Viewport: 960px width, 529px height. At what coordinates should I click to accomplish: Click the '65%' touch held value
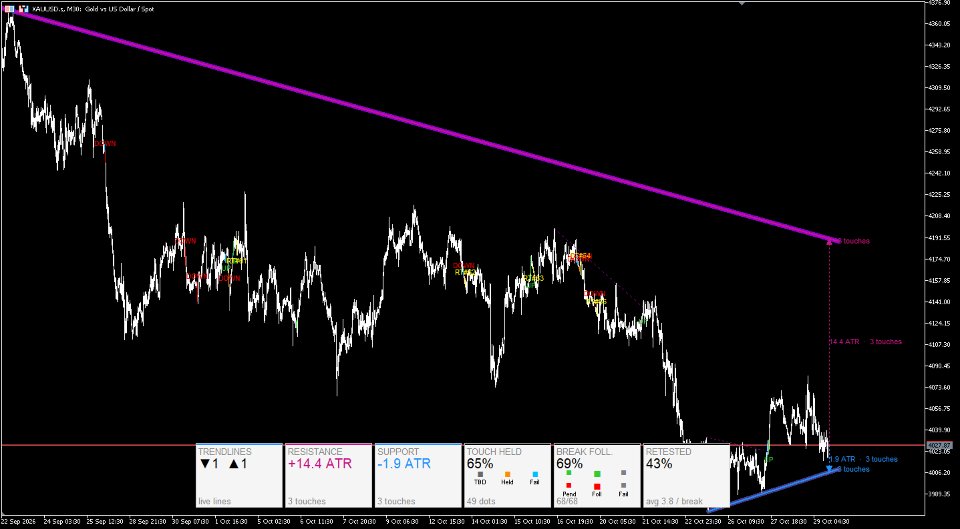click(x=480, y=464)
